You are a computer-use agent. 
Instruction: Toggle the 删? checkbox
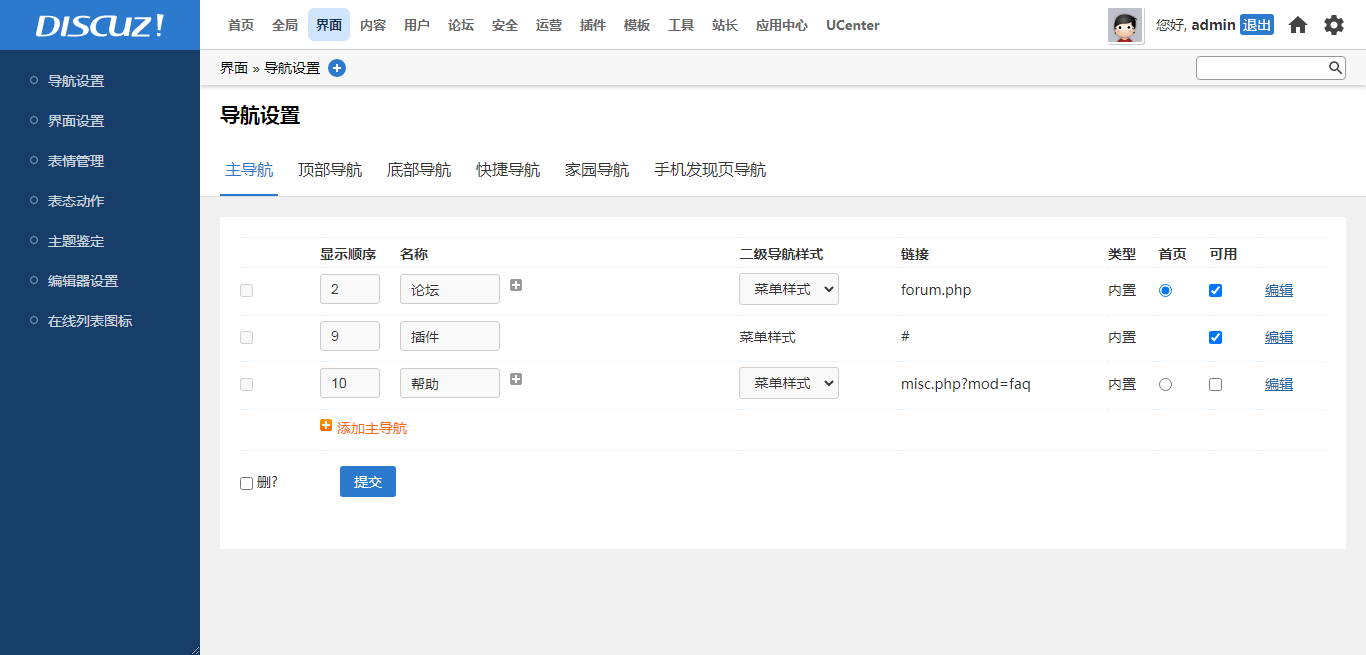click(246, 483)
